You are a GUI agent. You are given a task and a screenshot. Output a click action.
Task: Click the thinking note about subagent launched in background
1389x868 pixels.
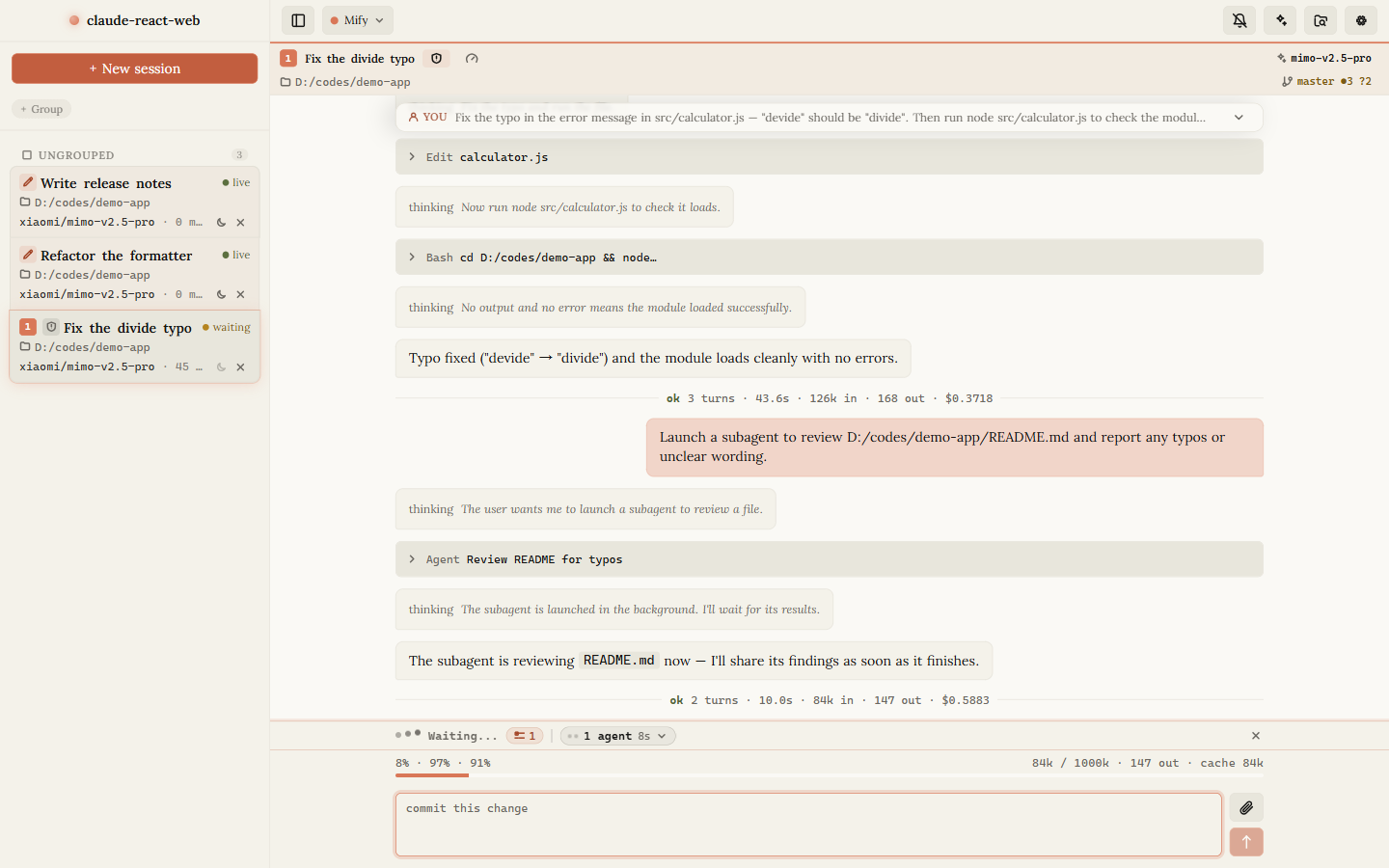coord(614,610)
